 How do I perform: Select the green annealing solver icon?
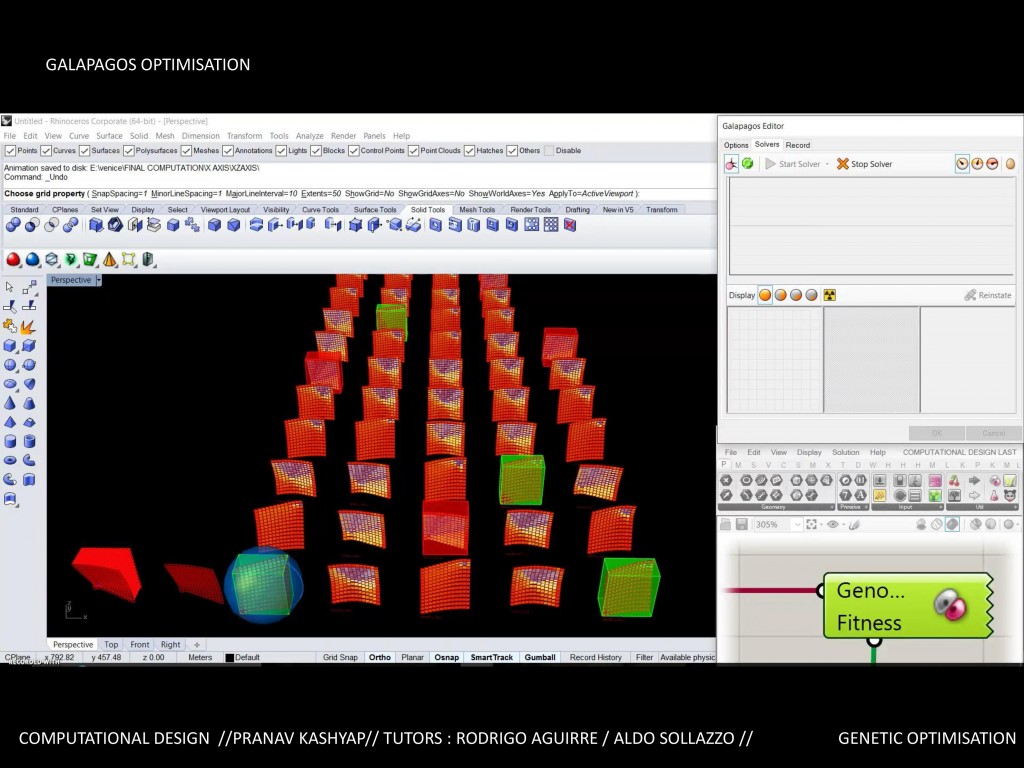747,164
